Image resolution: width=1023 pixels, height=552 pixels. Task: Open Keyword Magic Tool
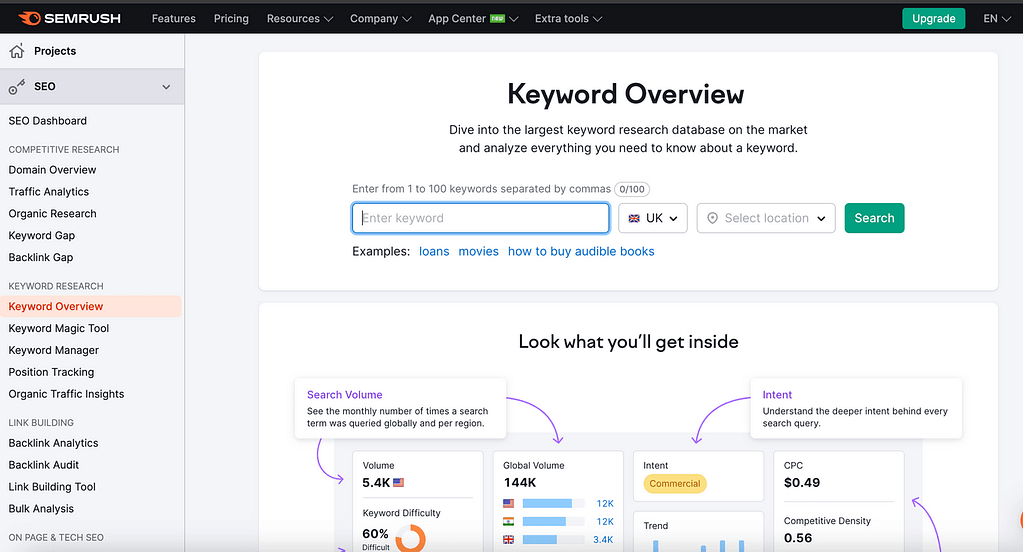pyautogui.click(x=59, y=328)
